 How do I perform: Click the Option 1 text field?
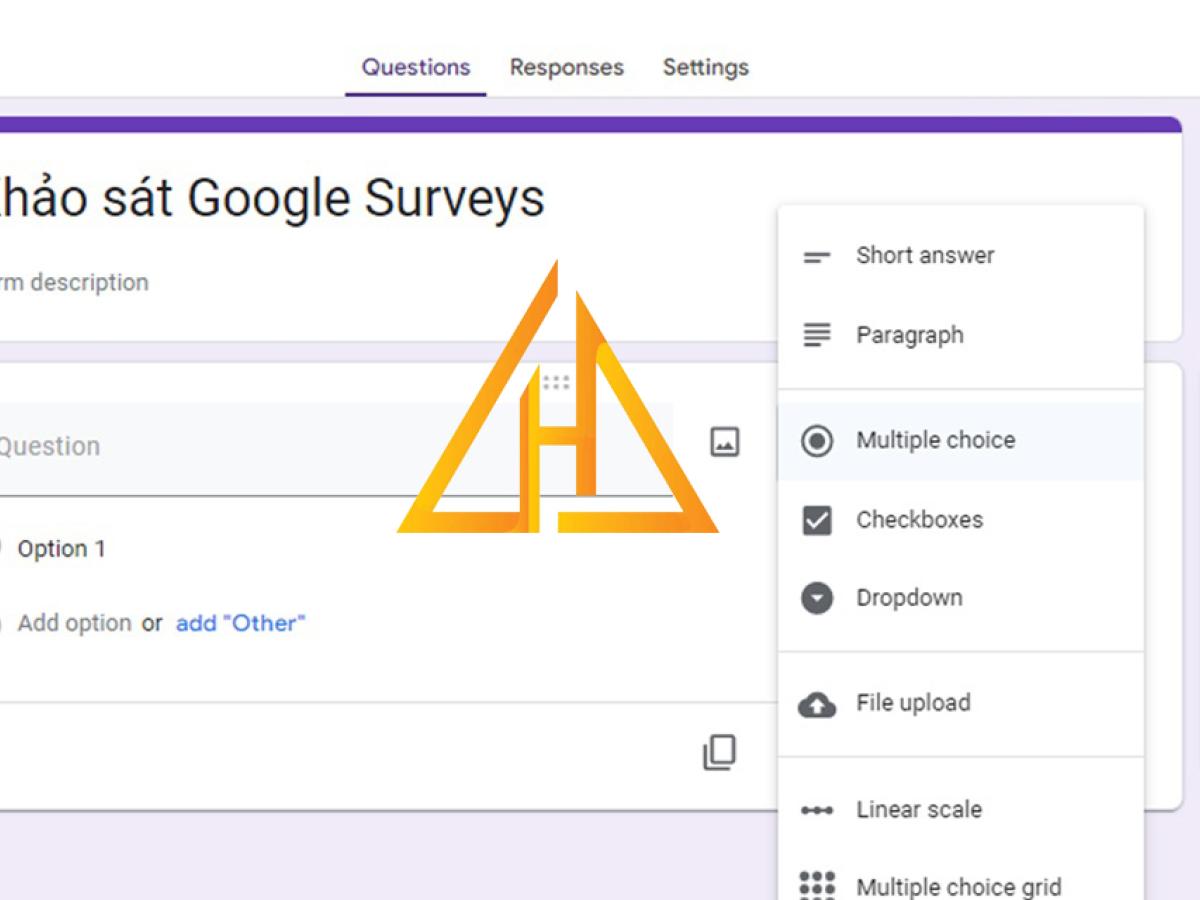pos(61,548)
